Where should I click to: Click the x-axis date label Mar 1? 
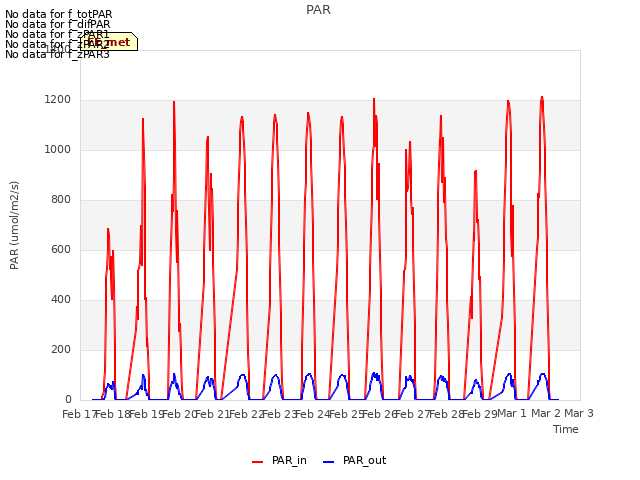point(512,413)
